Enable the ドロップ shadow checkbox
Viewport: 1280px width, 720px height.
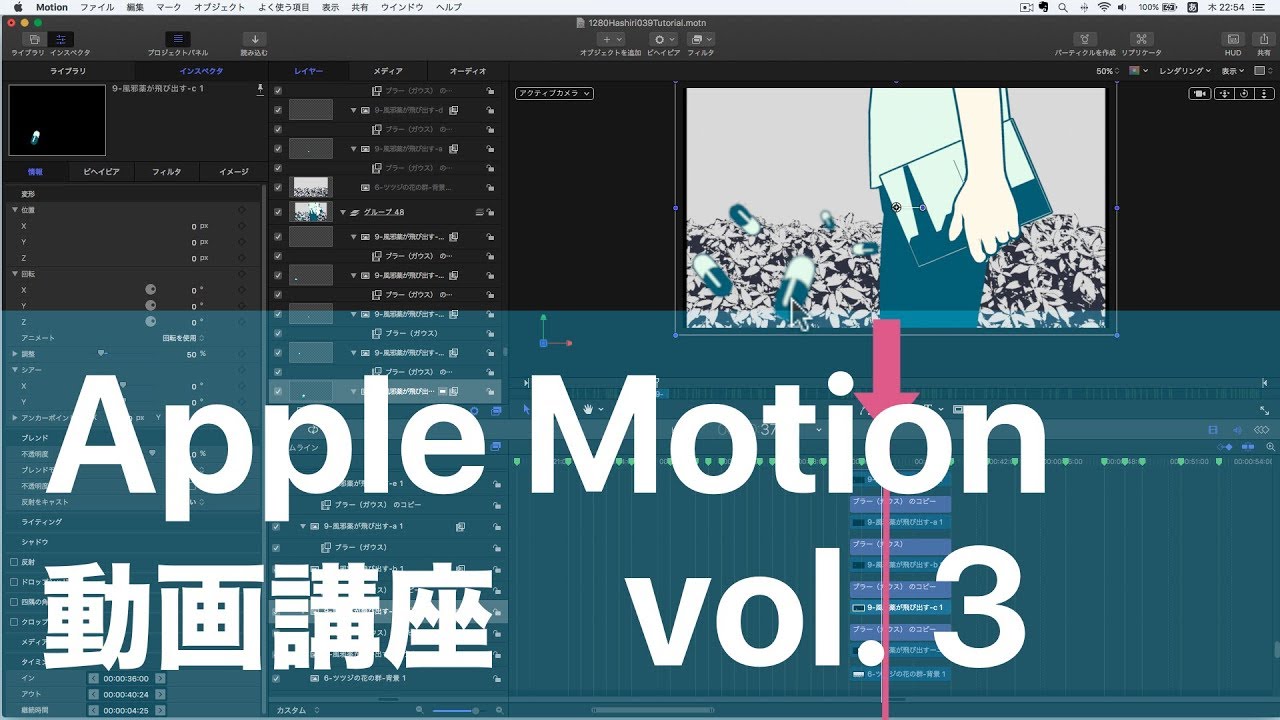(x=14, y=582)
